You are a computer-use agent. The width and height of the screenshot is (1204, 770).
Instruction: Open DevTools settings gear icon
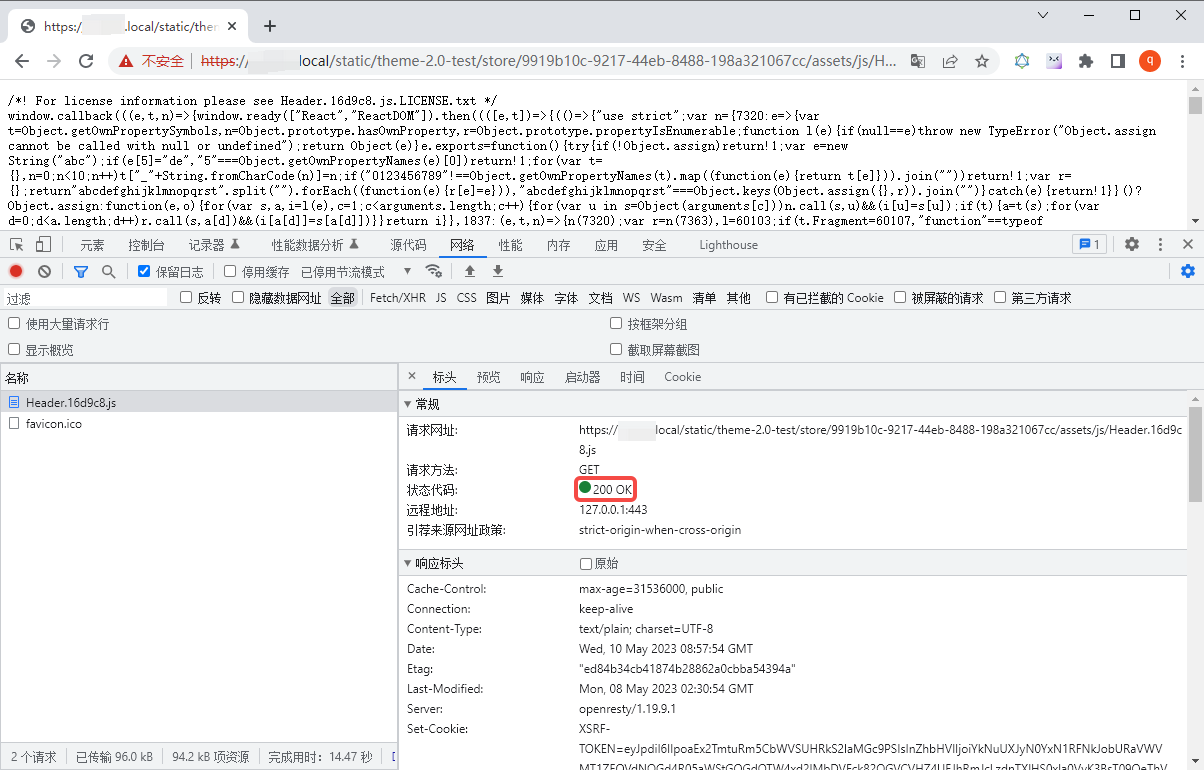pos(1132,244)
